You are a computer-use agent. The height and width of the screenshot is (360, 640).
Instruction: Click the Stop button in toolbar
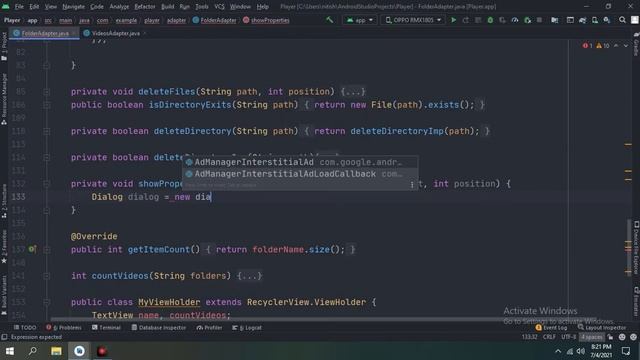(x=539, y=20)
